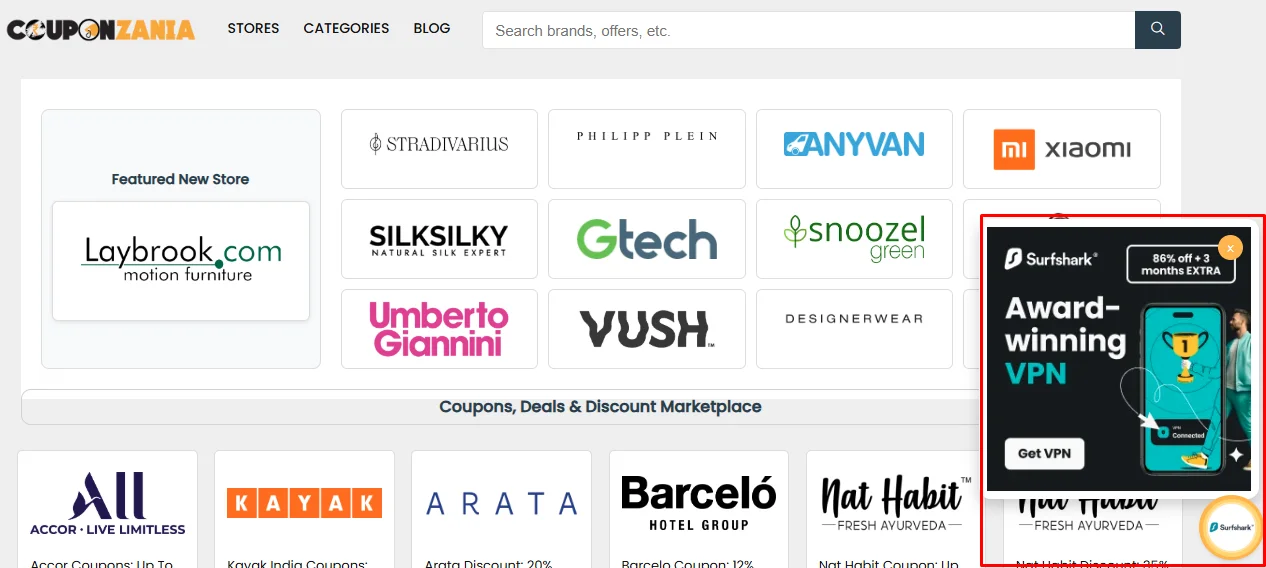Viewport: 1266px width, 568px height.
Task: Focus the search brands and offers field
Action: 808,30
